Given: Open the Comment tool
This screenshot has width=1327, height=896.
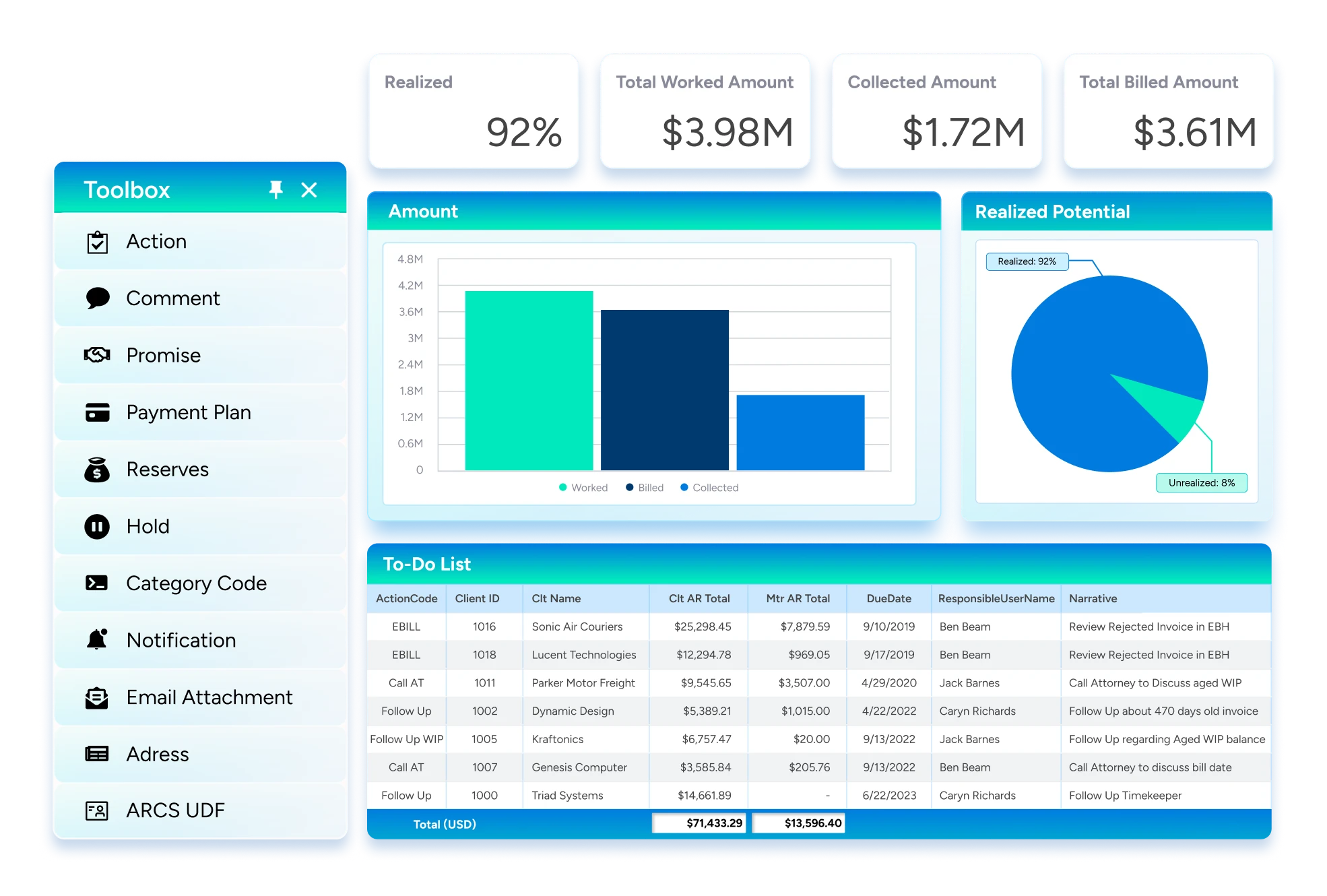Looking at the screenshot, I should pyautogui.click(x=172, y=298).
